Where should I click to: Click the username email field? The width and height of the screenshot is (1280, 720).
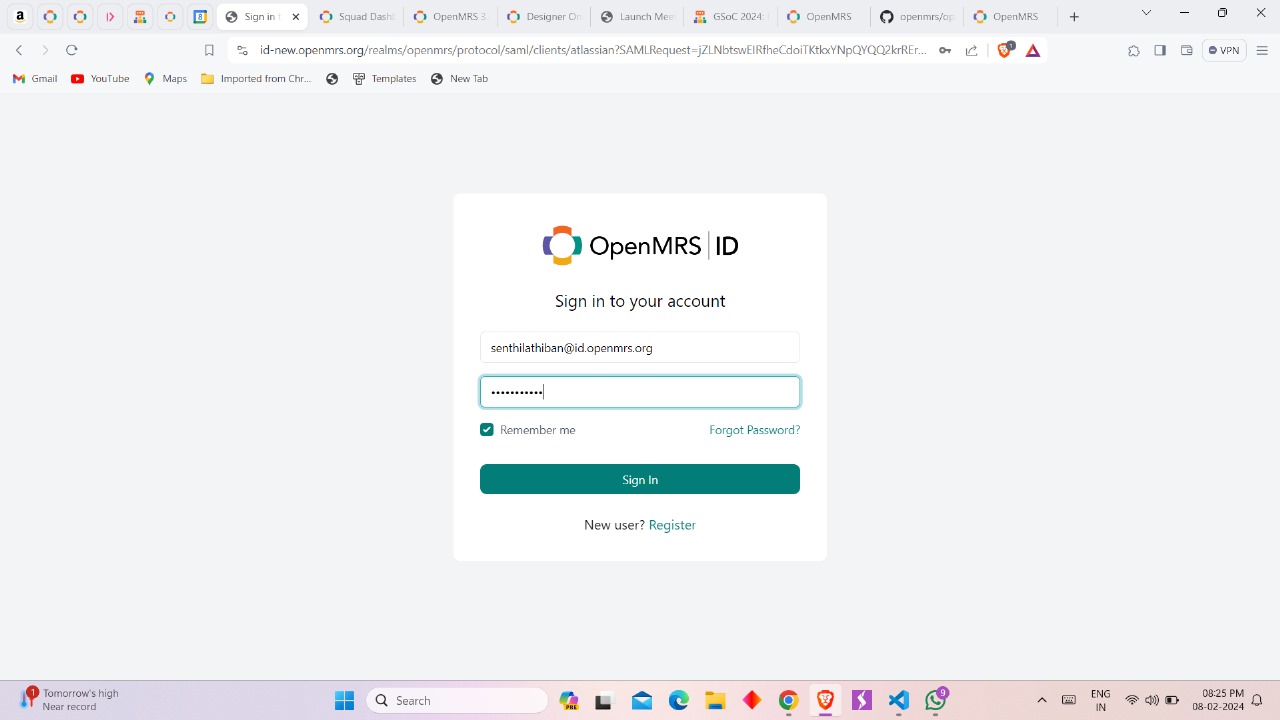point(640,347)
